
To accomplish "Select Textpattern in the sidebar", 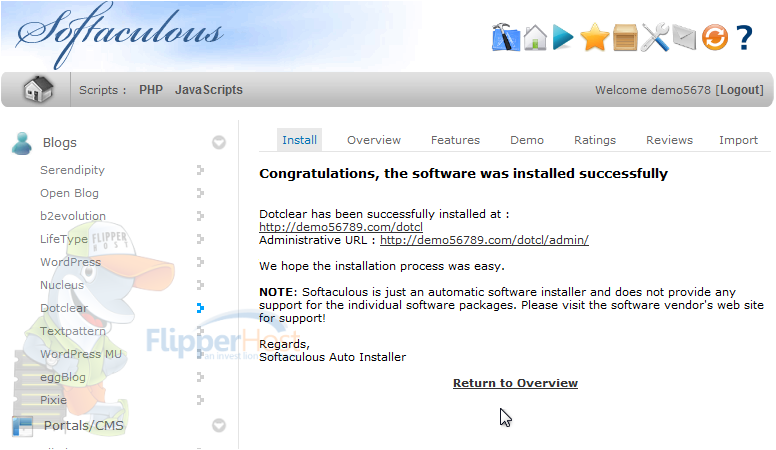I will (73, 331).
